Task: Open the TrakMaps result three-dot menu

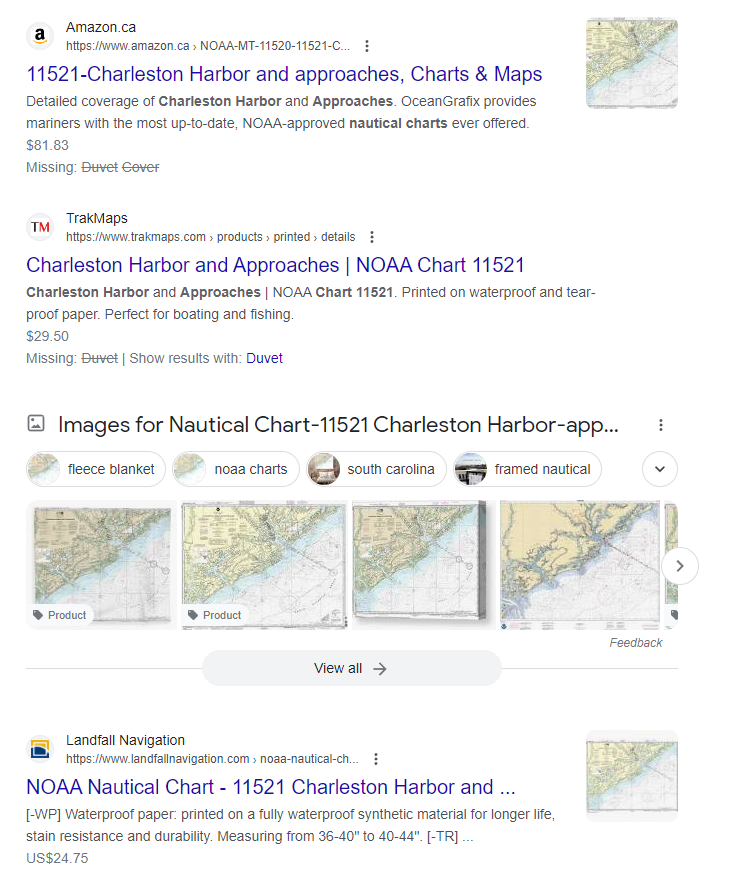Action: 372,237
